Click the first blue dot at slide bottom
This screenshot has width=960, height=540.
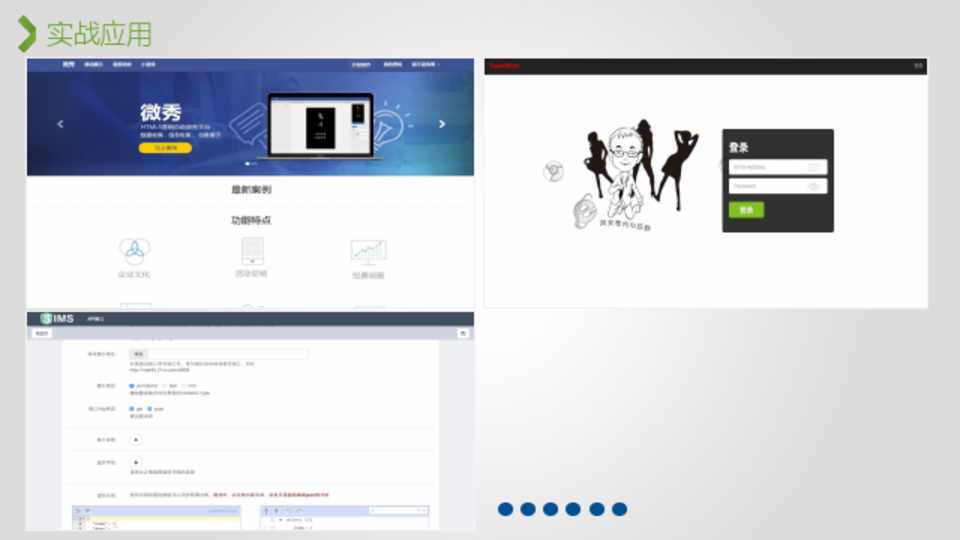click(x=505, y=509)
